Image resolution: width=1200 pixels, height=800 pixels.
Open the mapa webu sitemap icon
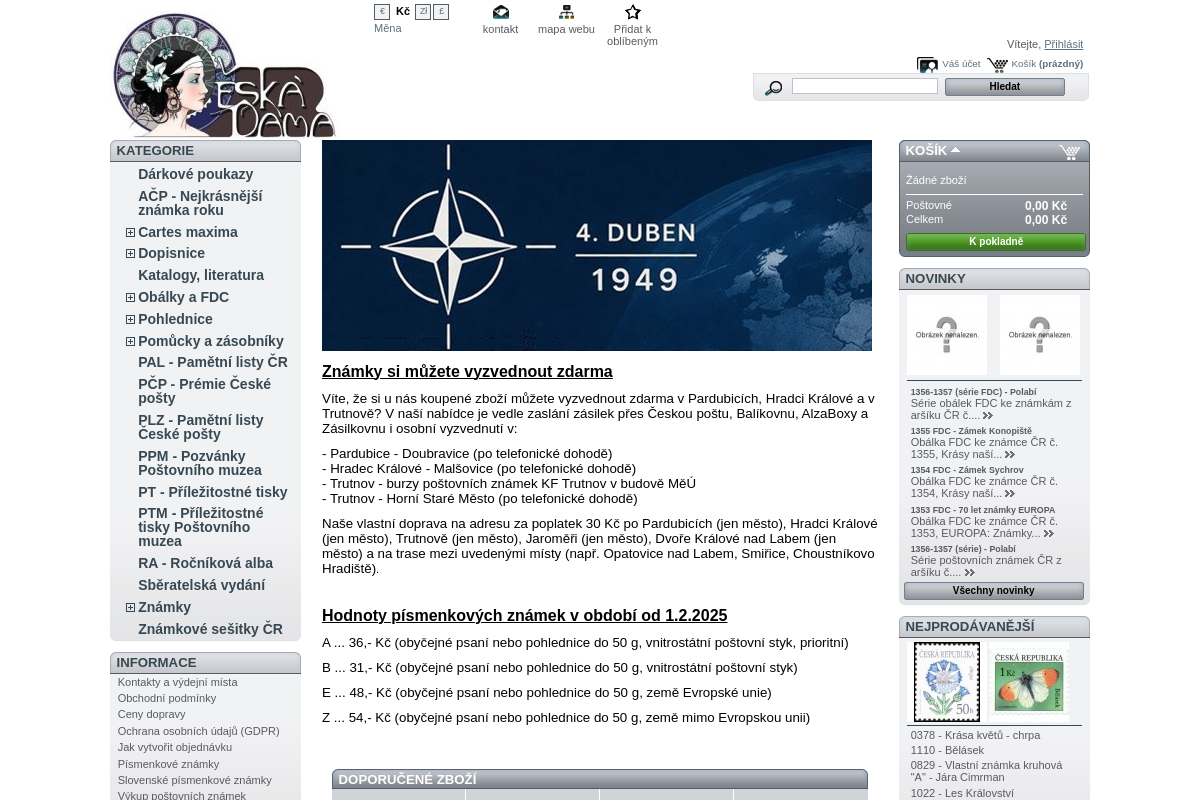click(566, 12)
